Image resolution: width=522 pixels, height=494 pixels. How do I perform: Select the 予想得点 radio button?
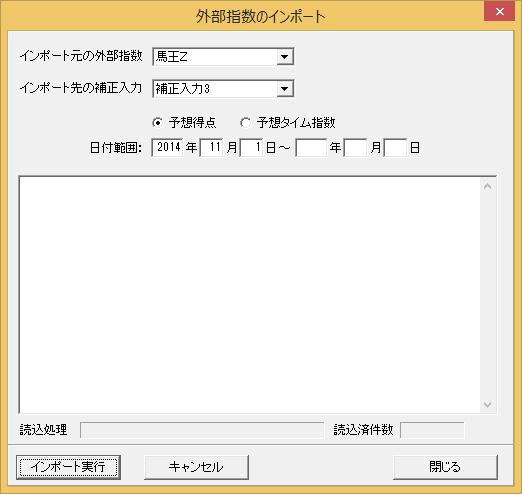tap(157, 123)
